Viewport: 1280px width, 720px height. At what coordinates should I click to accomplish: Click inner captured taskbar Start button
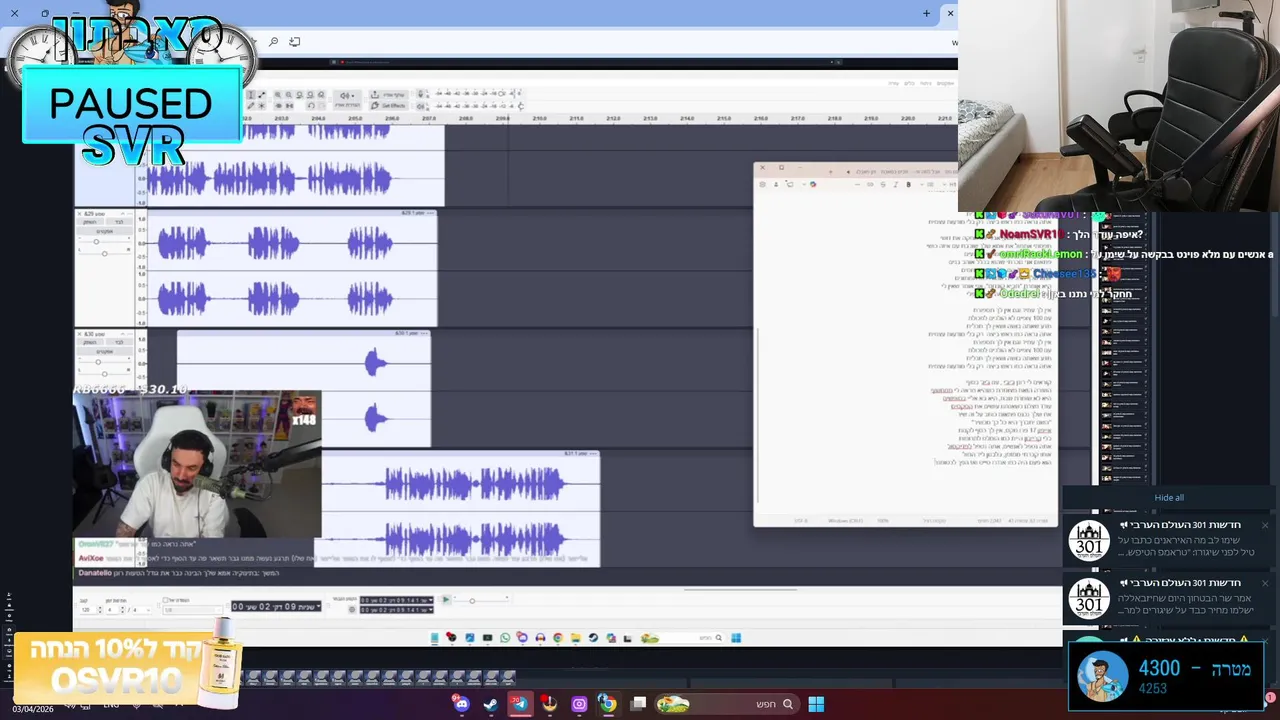click(x=736, y=638)
